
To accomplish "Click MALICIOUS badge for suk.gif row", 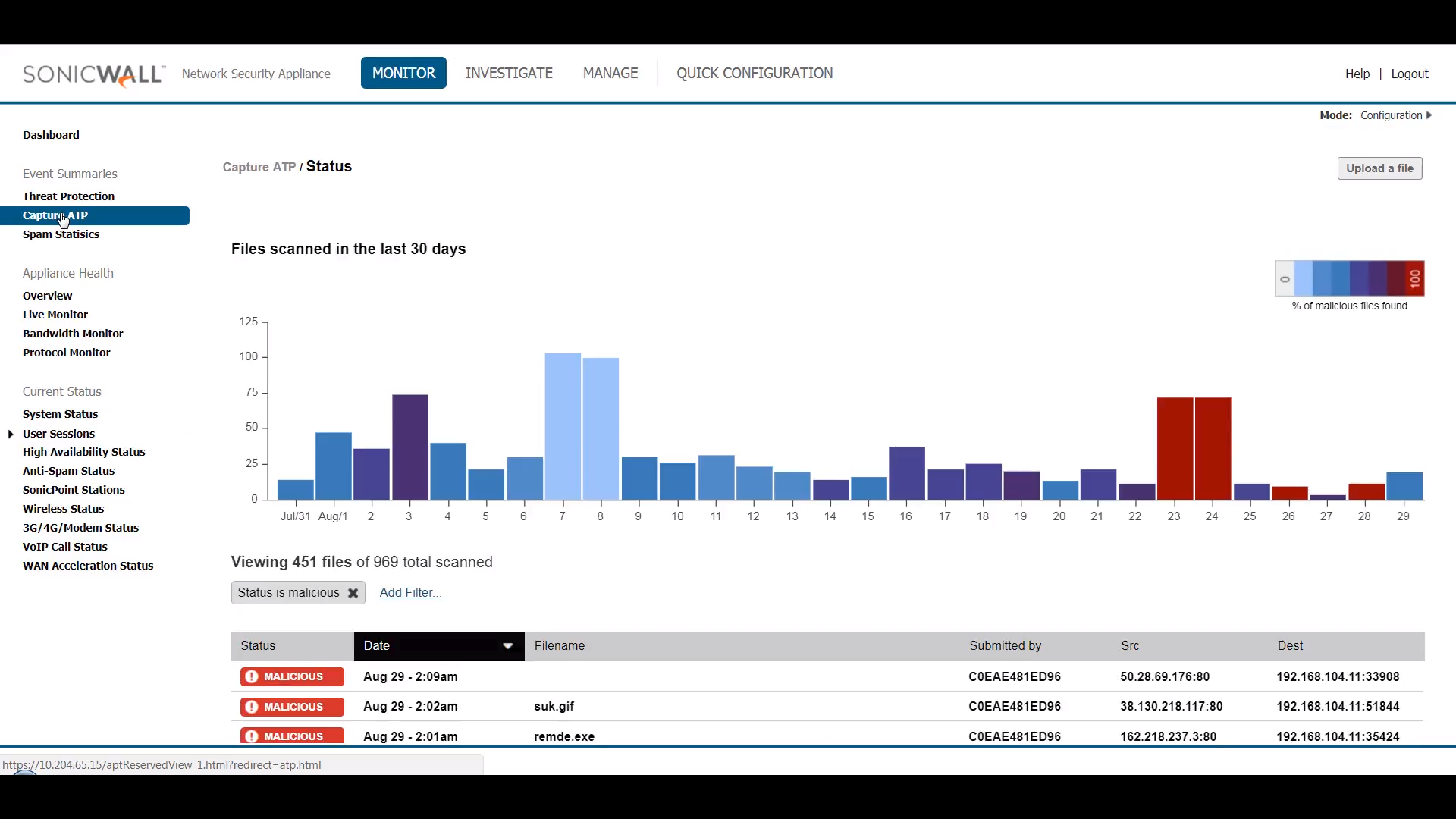I will 292,707.
